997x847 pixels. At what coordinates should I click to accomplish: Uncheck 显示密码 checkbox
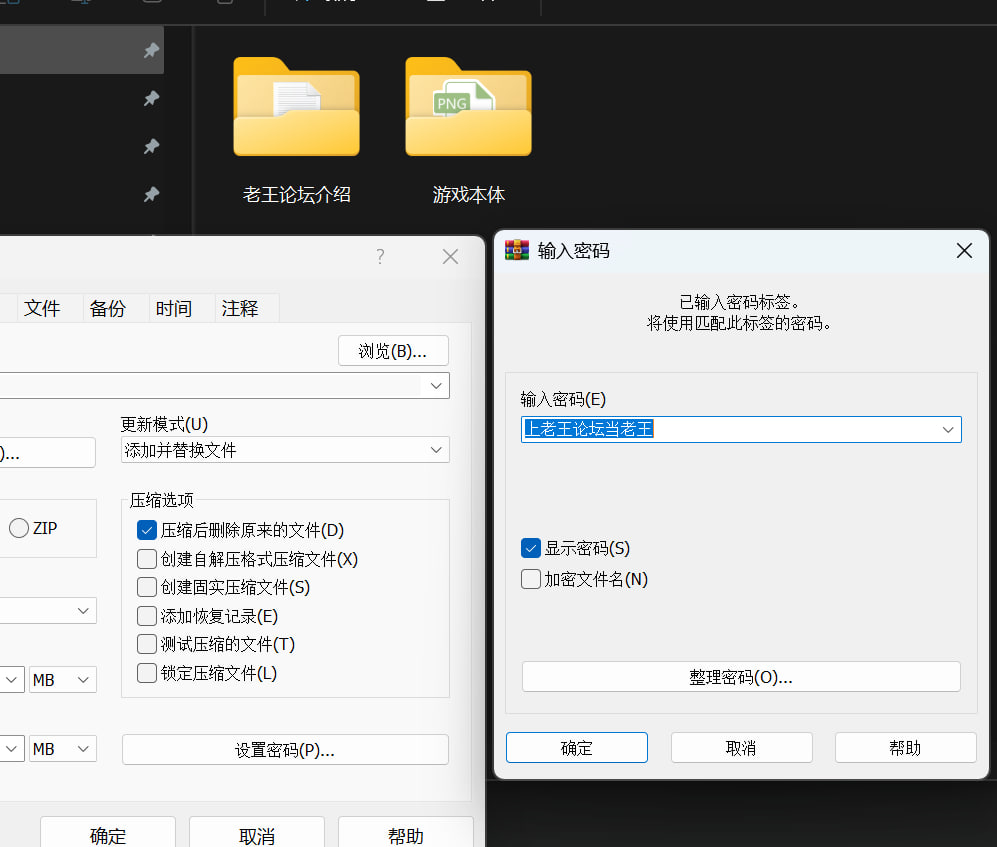531,548
